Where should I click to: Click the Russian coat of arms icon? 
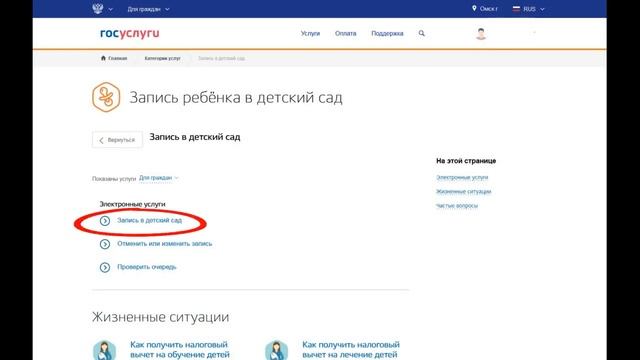[x=98, y=9]
